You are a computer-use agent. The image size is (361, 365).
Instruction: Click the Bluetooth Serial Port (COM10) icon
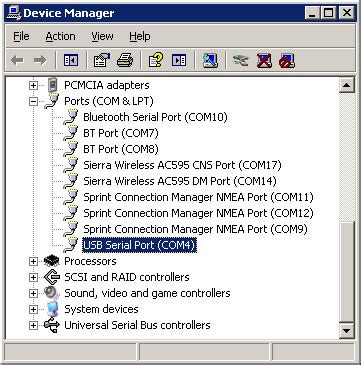71,117
